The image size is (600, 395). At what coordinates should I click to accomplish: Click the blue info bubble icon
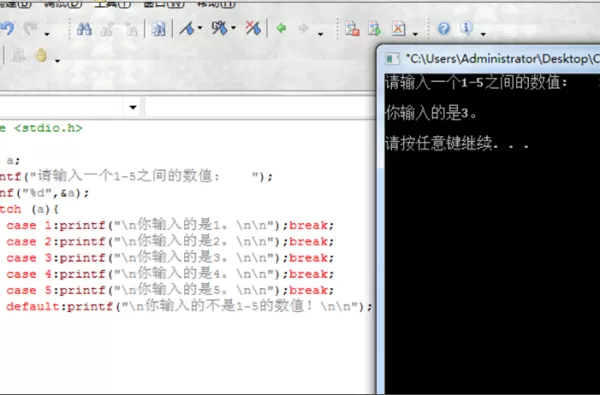tap(466, 28)
